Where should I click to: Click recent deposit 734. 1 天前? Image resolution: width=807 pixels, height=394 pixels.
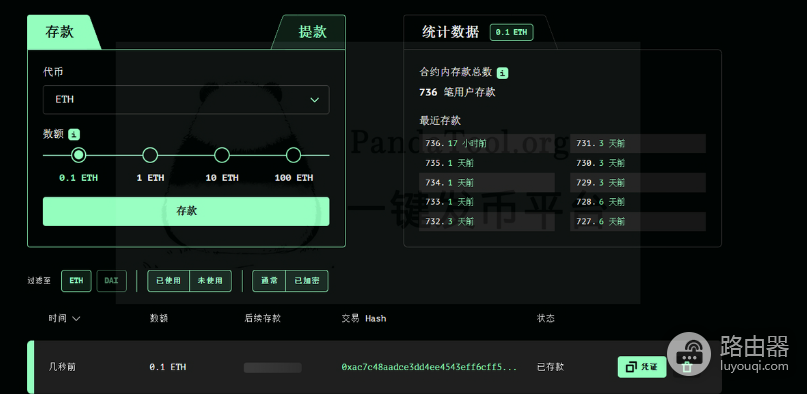(x=487, y=183)
